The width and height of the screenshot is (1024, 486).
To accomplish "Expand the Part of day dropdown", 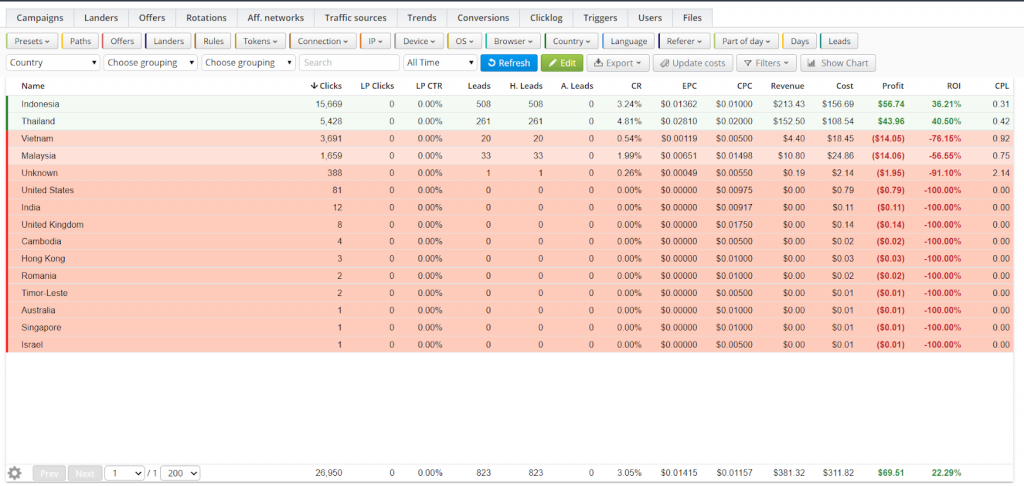I will (746, 41).
